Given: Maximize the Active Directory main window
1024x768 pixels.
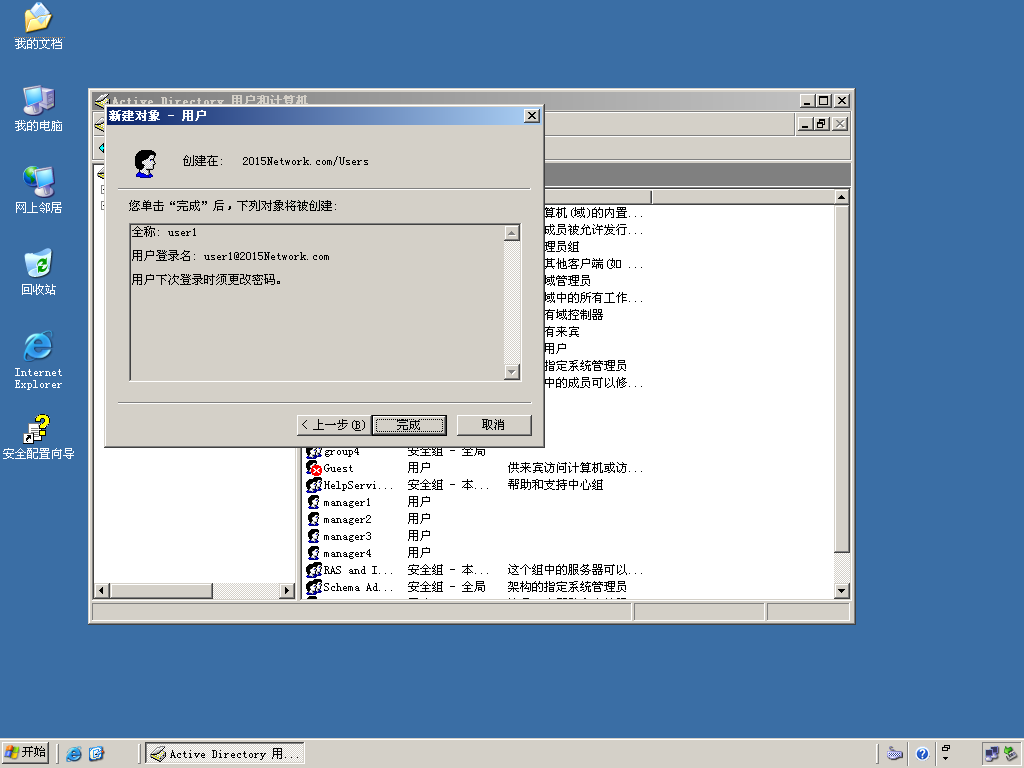Looking at the screenshot, I should 824,101.
